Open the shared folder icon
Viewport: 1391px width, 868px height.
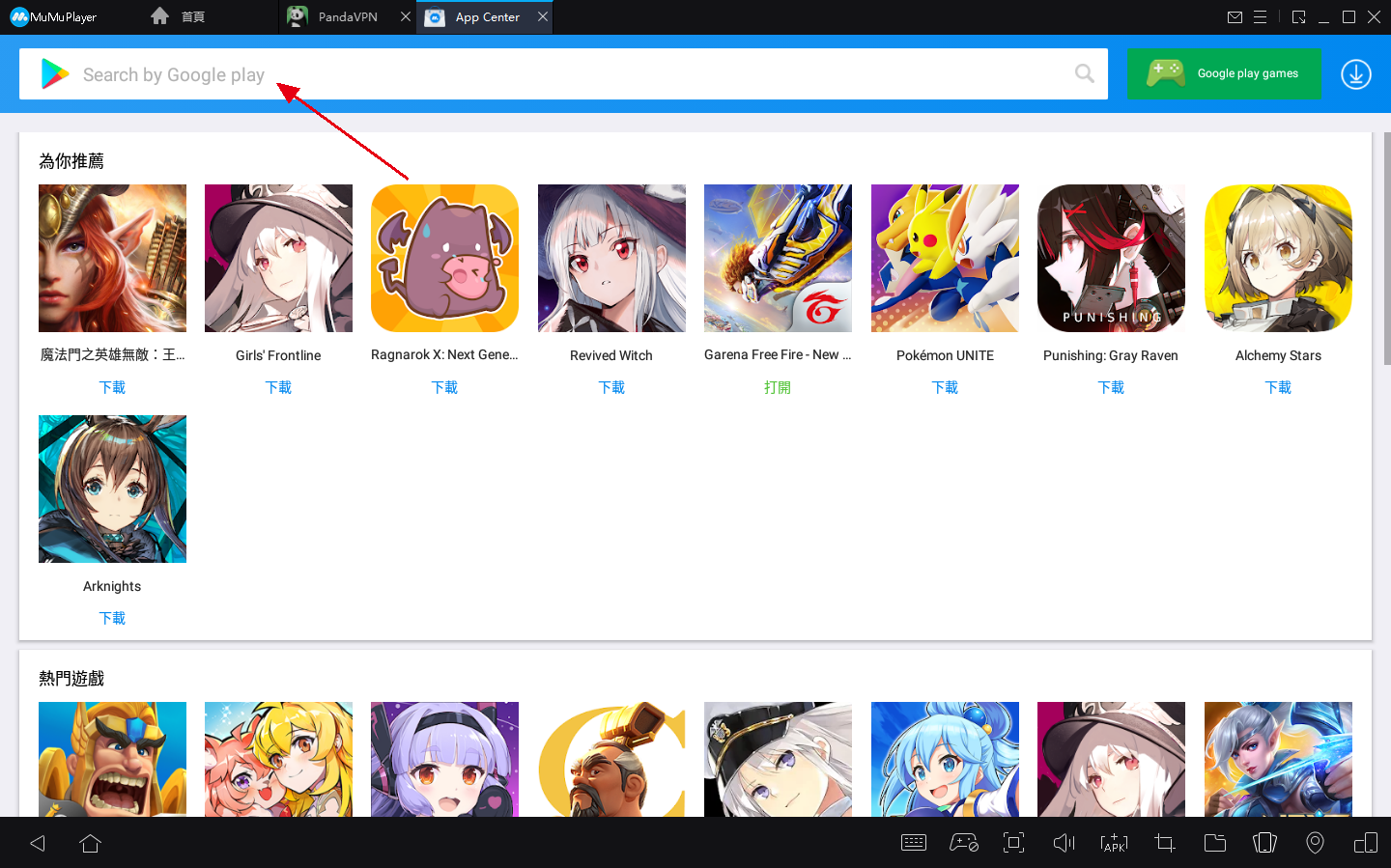pyautogui.click(x=1215, y=843)
